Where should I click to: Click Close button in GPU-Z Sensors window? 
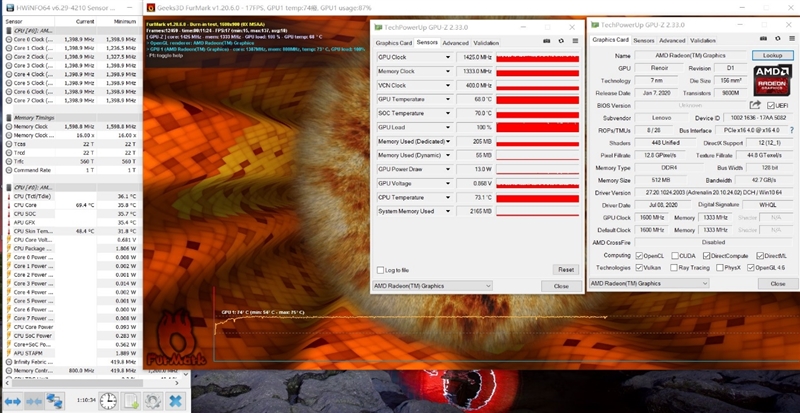(561, 286)
